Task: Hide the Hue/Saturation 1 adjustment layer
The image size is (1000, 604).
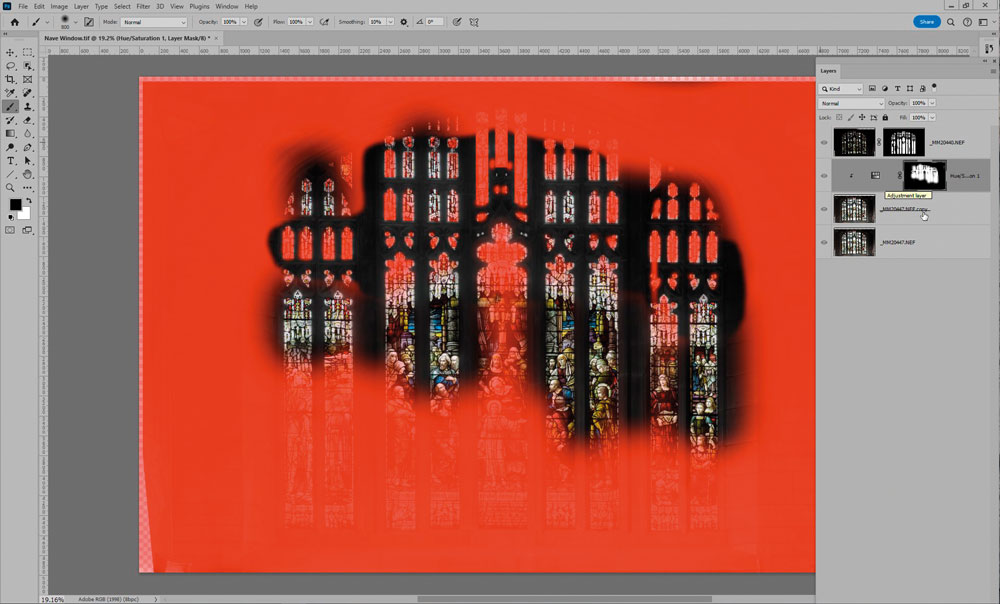Action: click(824, 175)
